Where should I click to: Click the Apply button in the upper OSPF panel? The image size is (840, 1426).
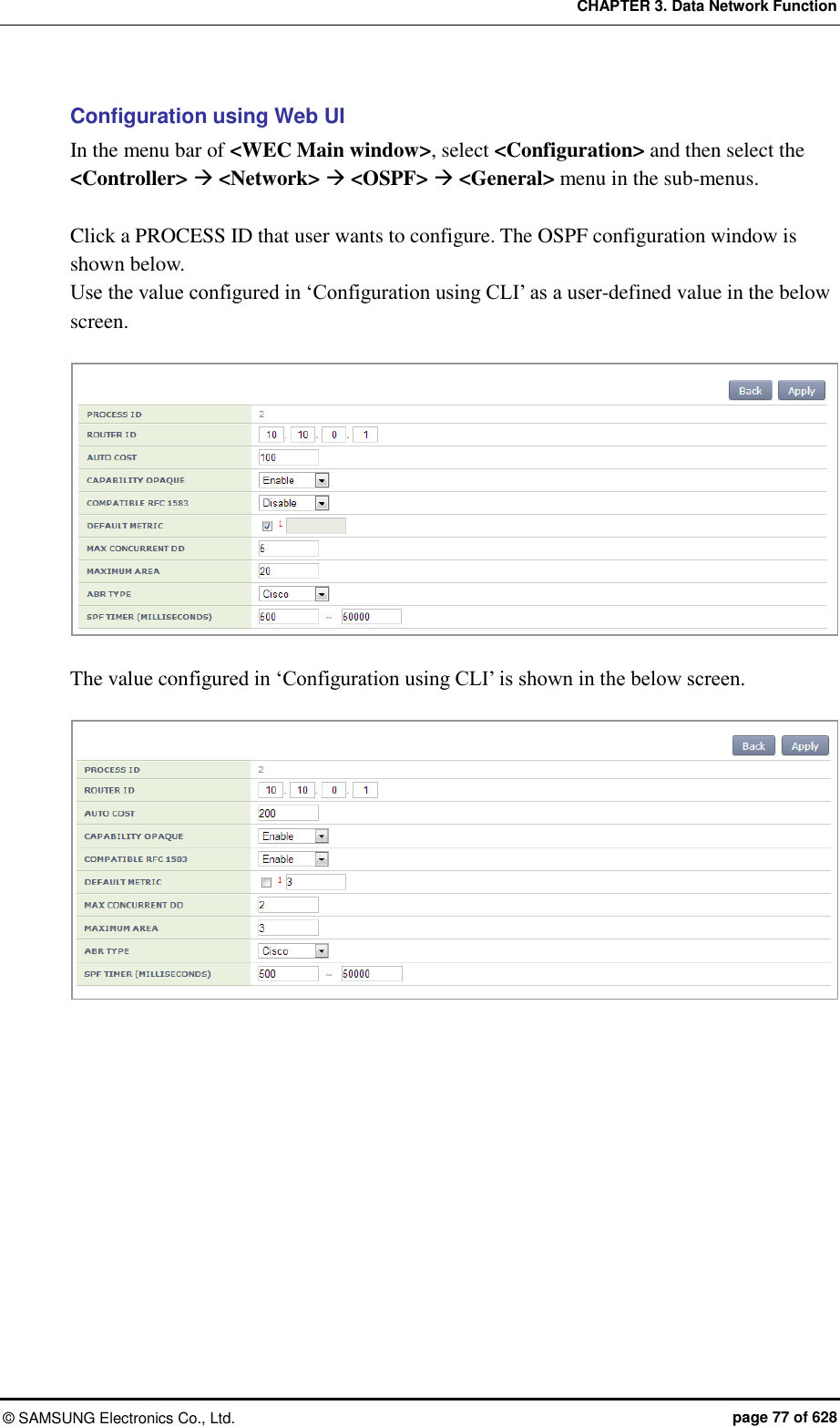[802, 391]
